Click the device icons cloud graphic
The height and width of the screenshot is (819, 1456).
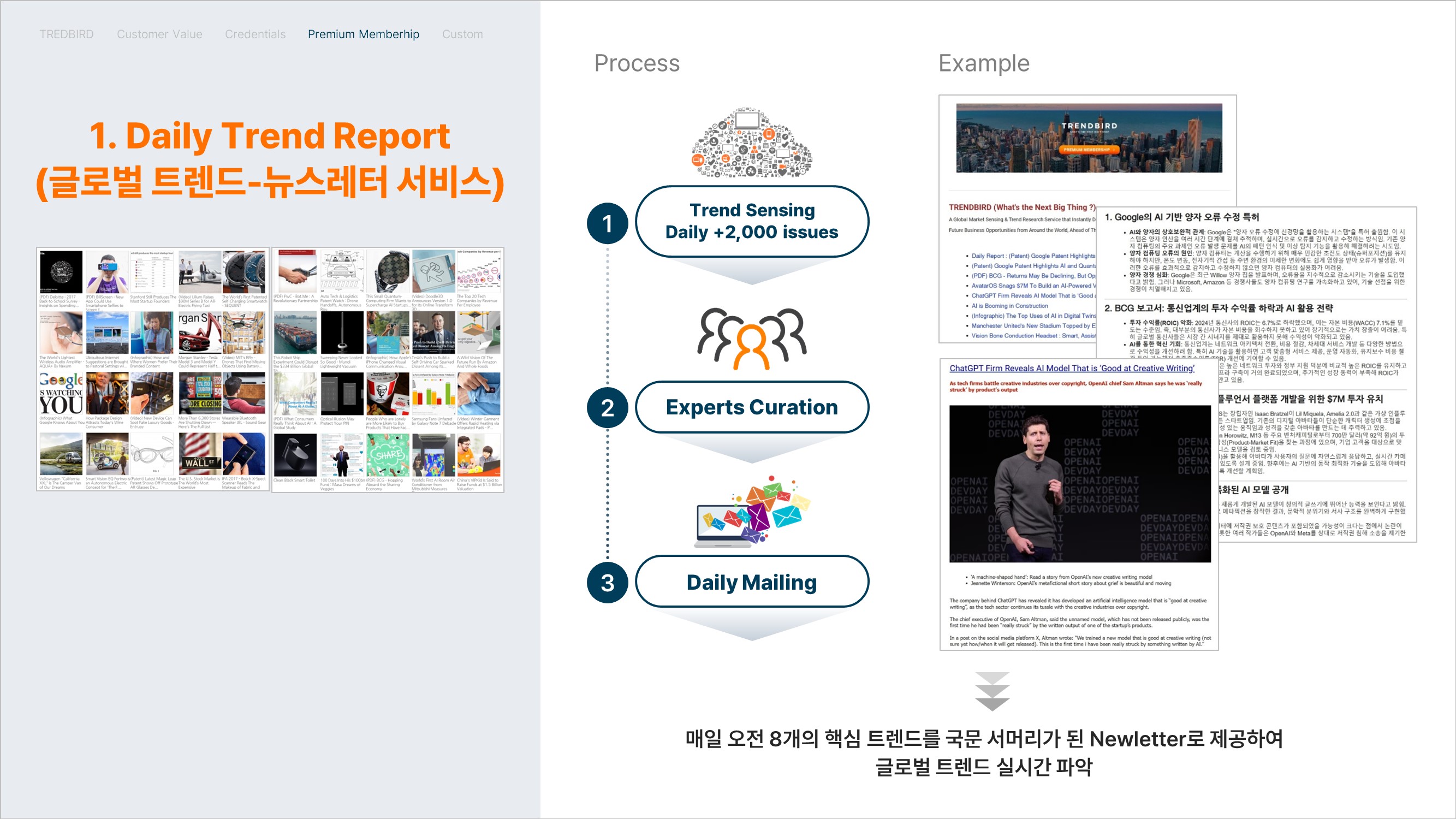pyautogui.click(x=752, y=144)
